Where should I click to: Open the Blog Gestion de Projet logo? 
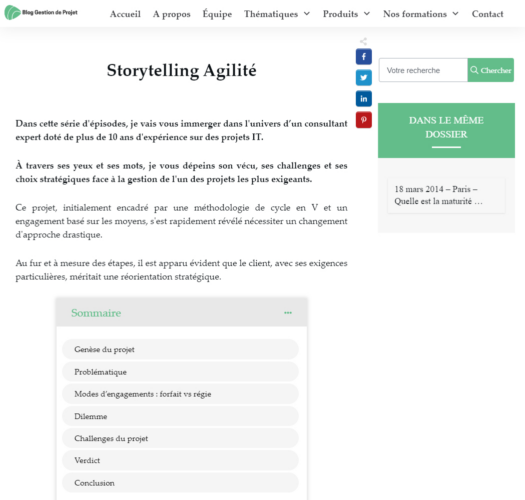pos(41,13)
